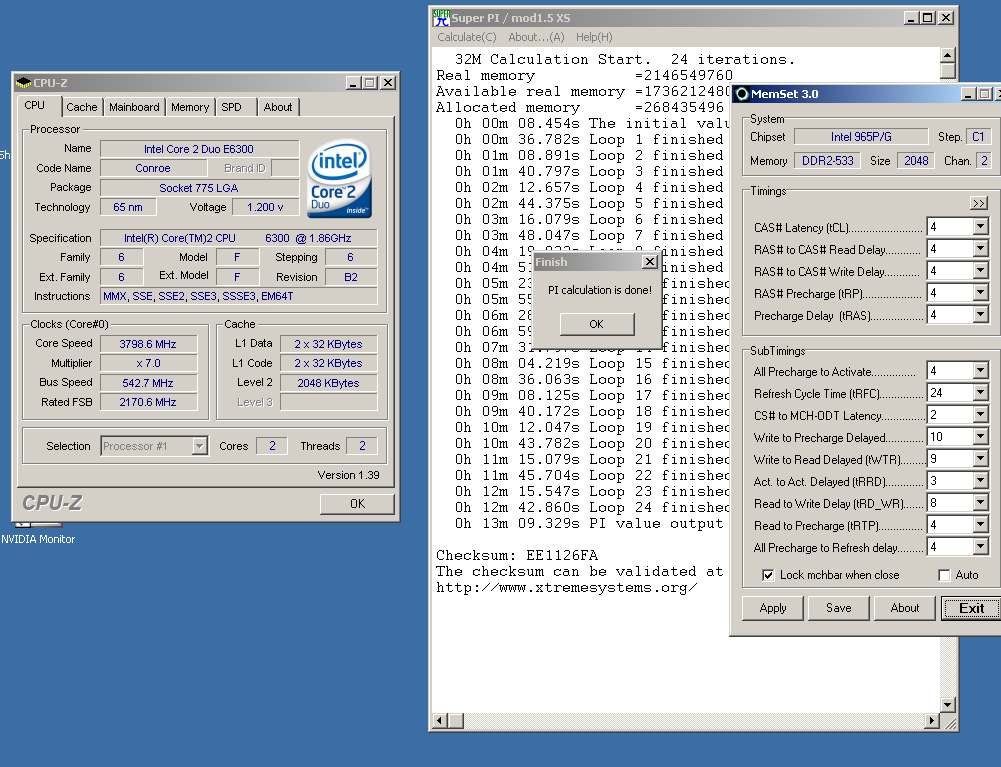Open Precharge Delay (tRAS) dropdown
1001x767 pixels.
(981, 315)
